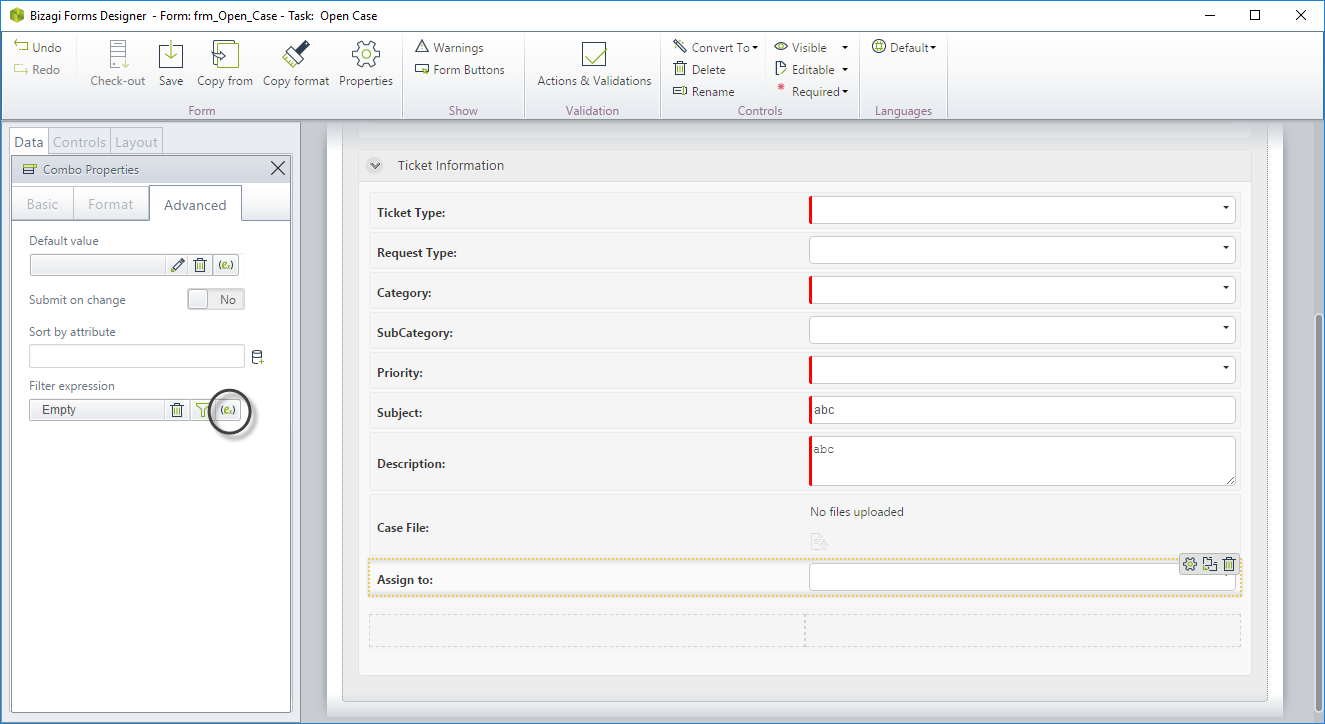Close the Combo Properties panel

(278, 169)
